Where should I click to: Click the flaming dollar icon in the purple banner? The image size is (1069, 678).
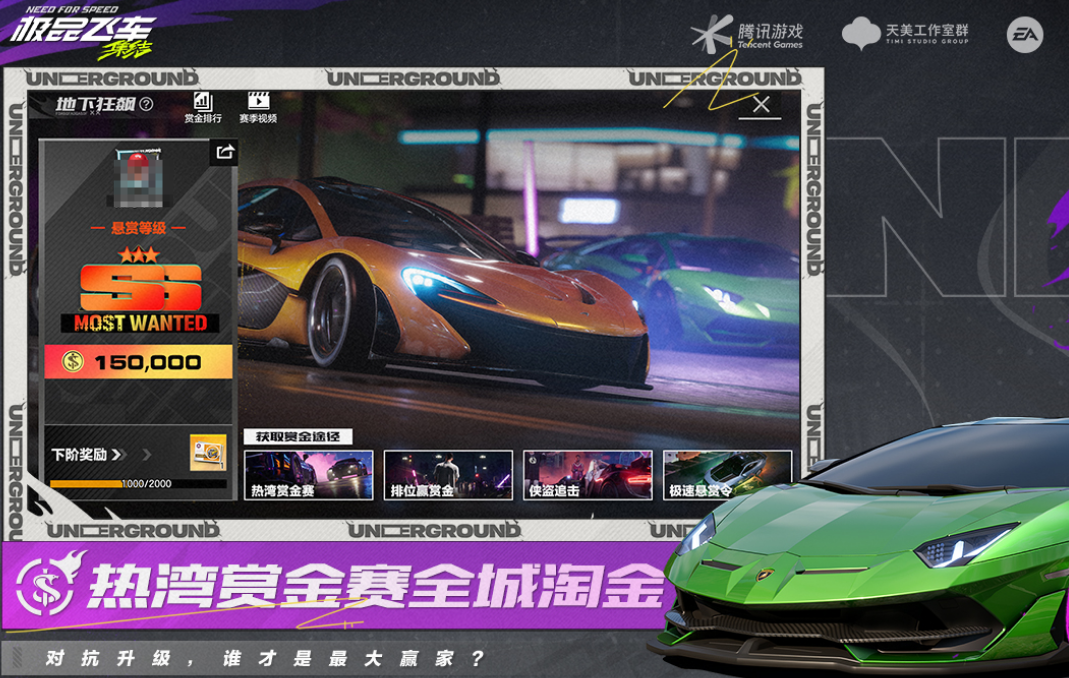tap(50, 585)
